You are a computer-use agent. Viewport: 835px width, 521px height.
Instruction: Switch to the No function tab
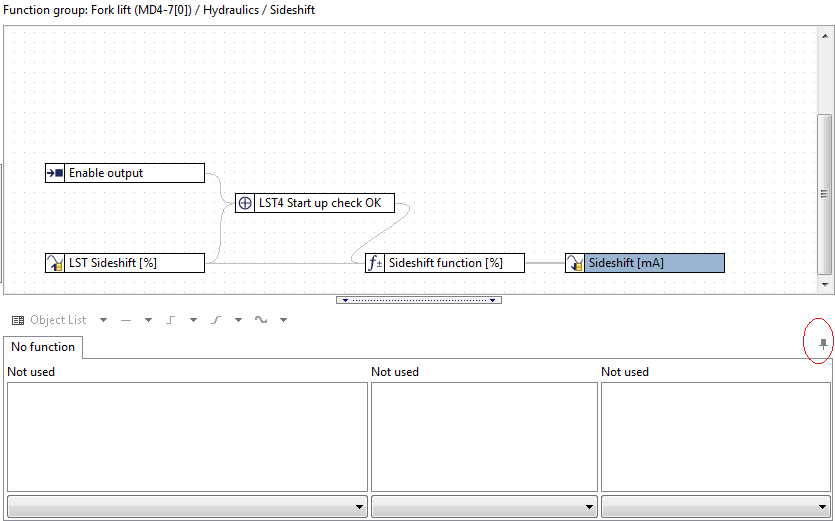(x=43, y=347)
